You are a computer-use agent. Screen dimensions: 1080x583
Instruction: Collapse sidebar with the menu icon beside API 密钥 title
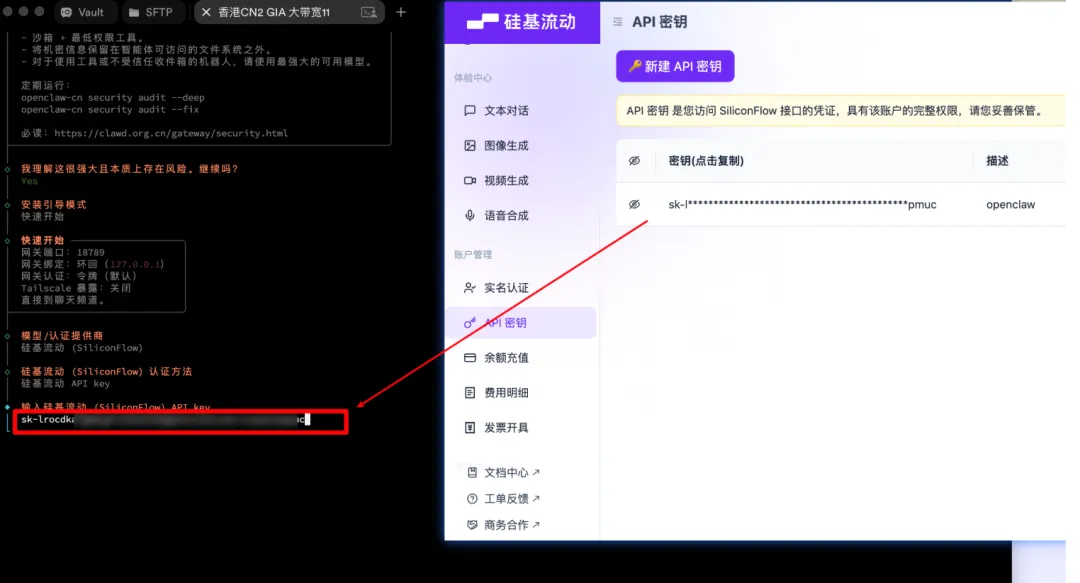coord(618,22)
